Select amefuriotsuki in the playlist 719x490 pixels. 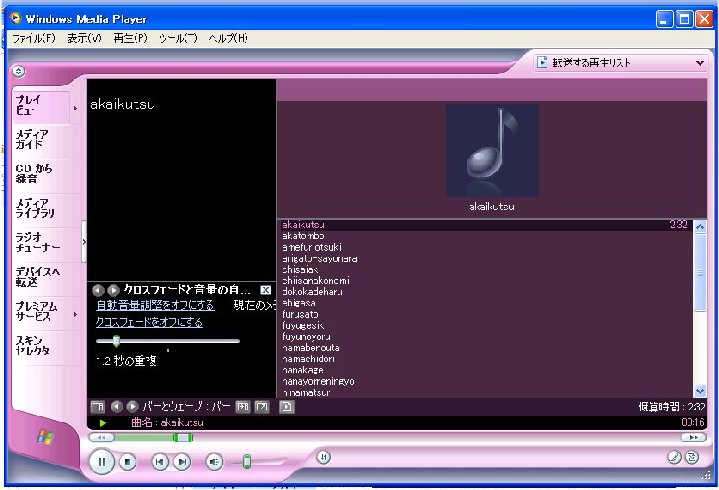486,247
